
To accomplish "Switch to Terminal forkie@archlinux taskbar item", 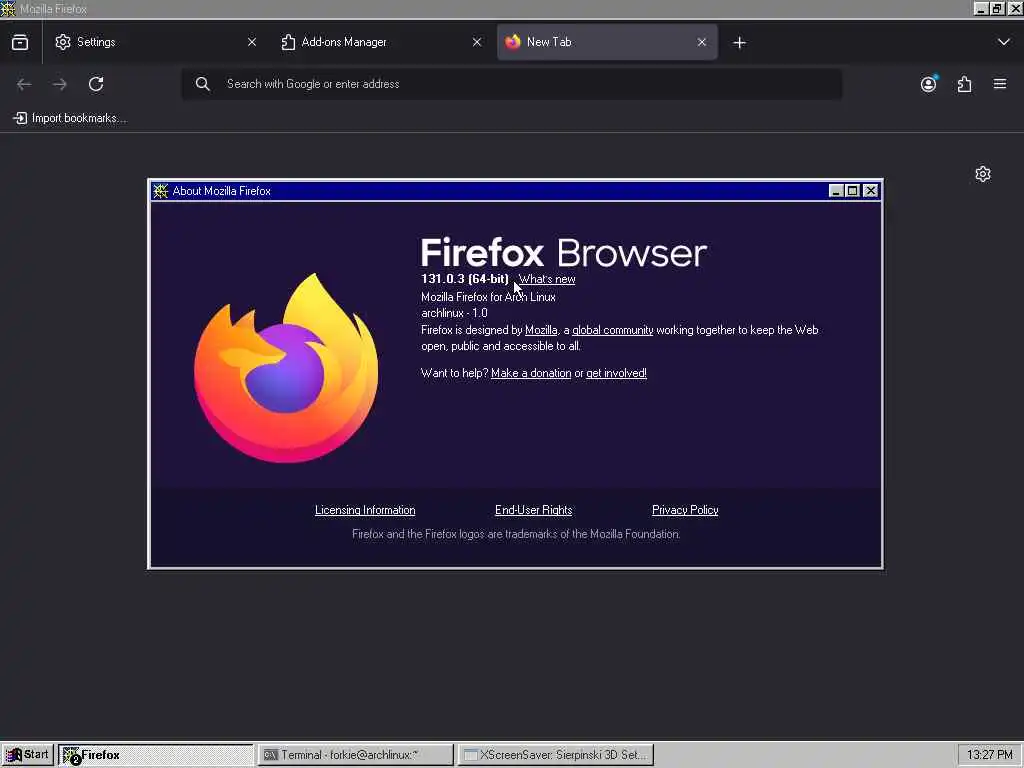I will click(x=356, y=755).
